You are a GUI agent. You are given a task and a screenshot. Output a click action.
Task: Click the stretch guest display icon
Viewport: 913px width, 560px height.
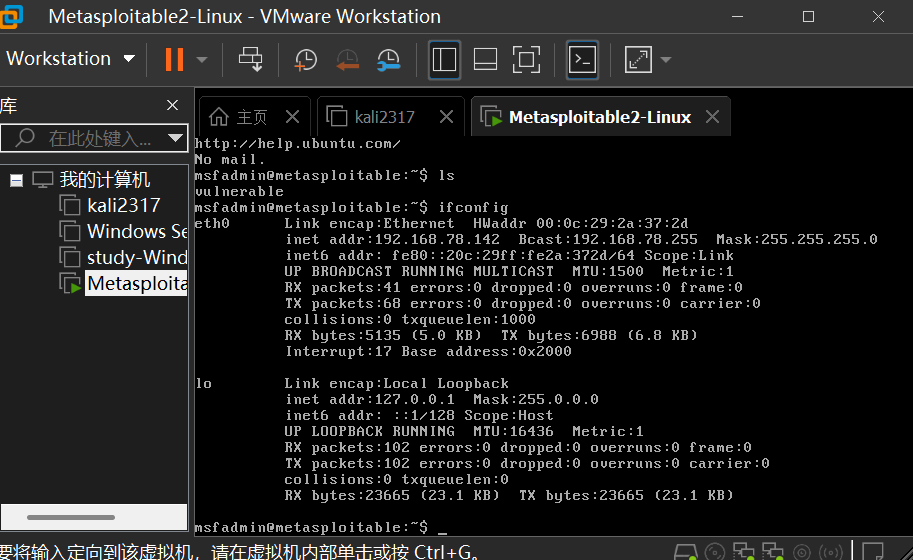638,59
